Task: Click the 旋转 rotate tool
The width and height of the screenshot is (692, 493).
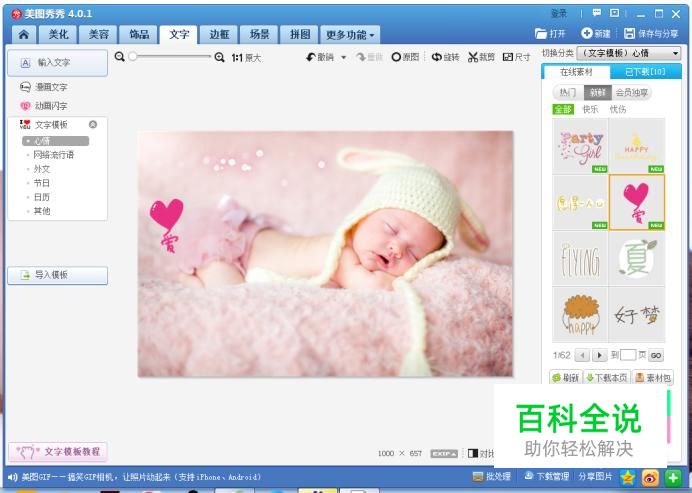Action: click(445, 57)
